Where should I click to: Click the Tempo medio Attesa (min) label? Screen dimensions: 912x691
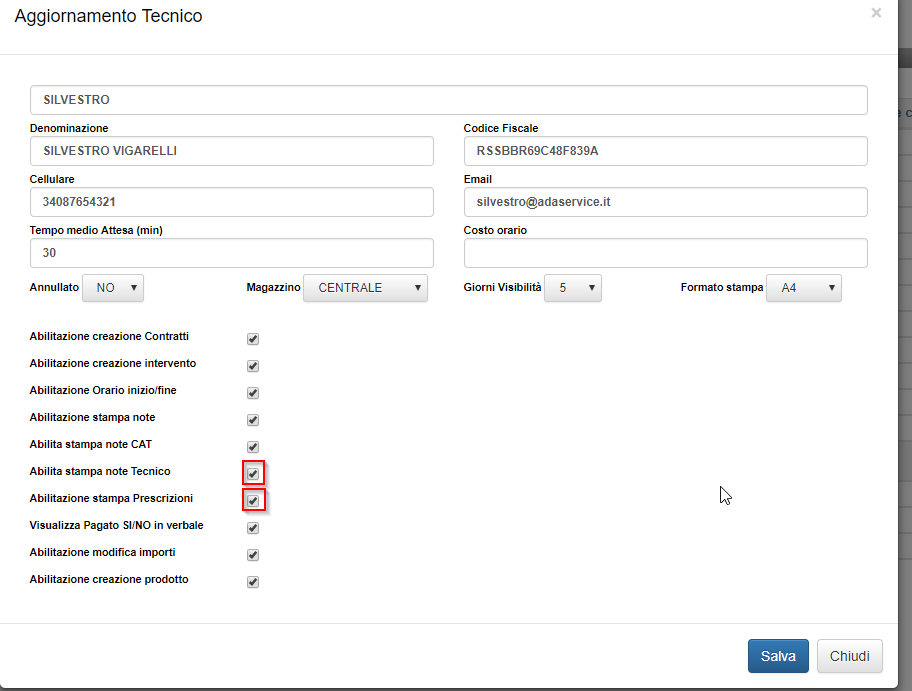(x=96, y=230)
